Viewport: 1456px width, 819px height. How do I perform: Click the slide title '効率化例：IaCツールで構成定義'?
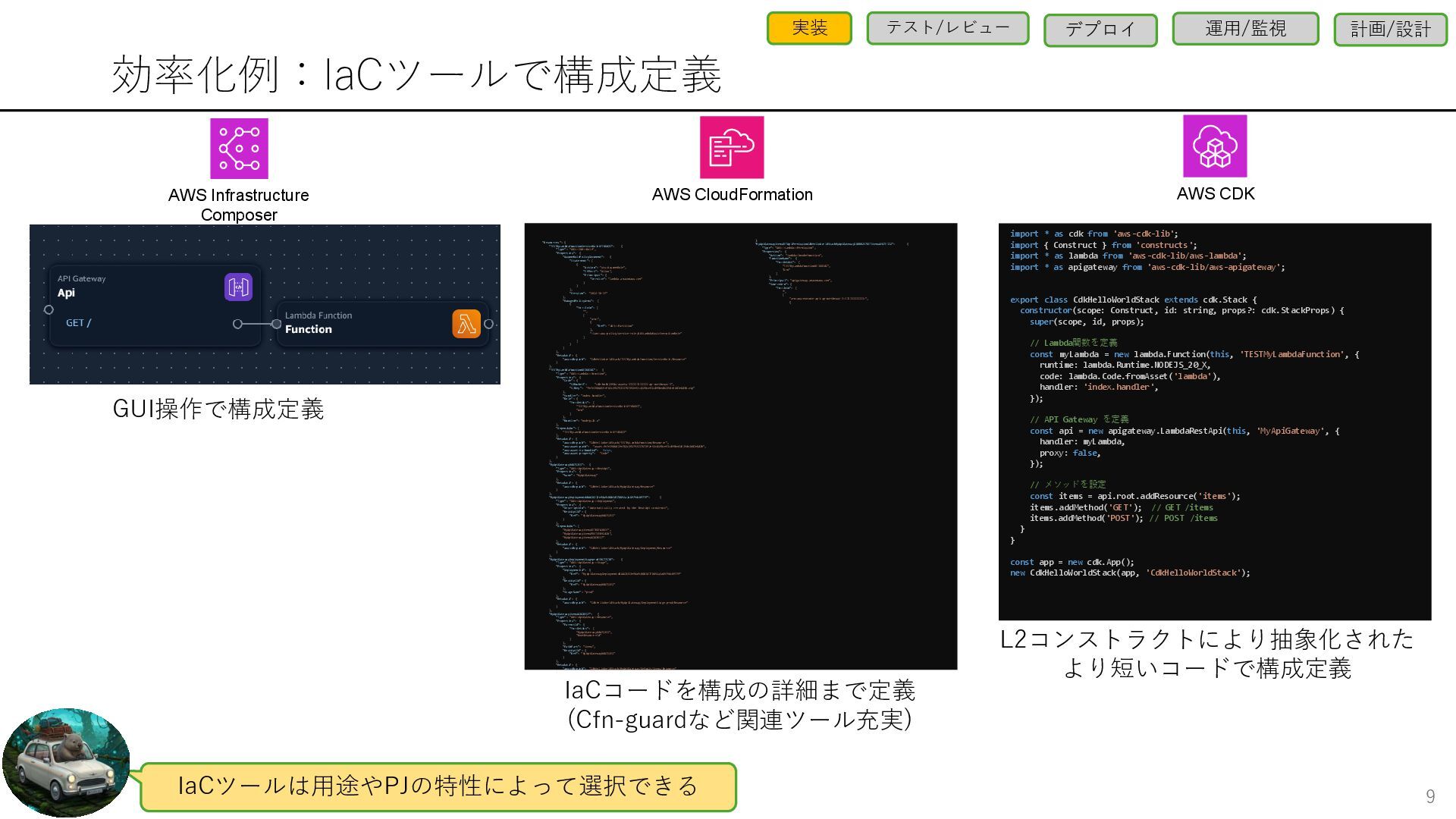(416, 74)
